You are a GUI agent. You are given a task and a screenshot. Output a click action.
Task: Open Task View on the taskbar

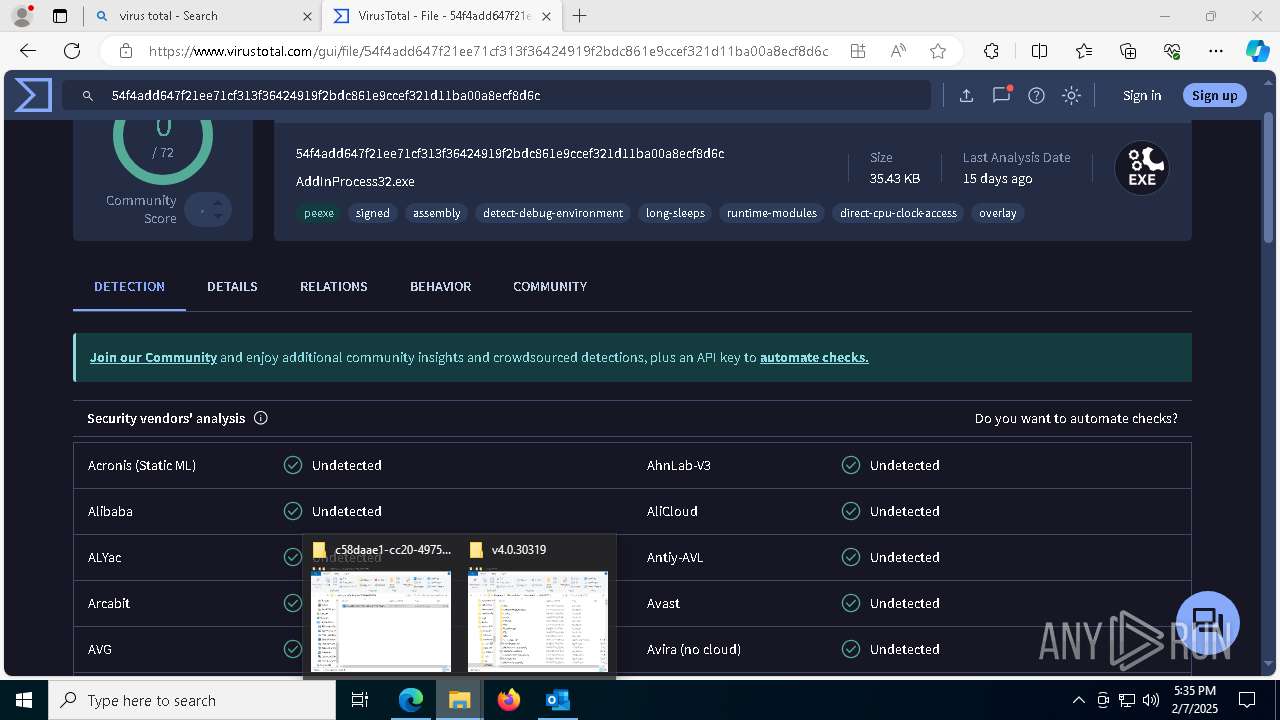point(361,700)
